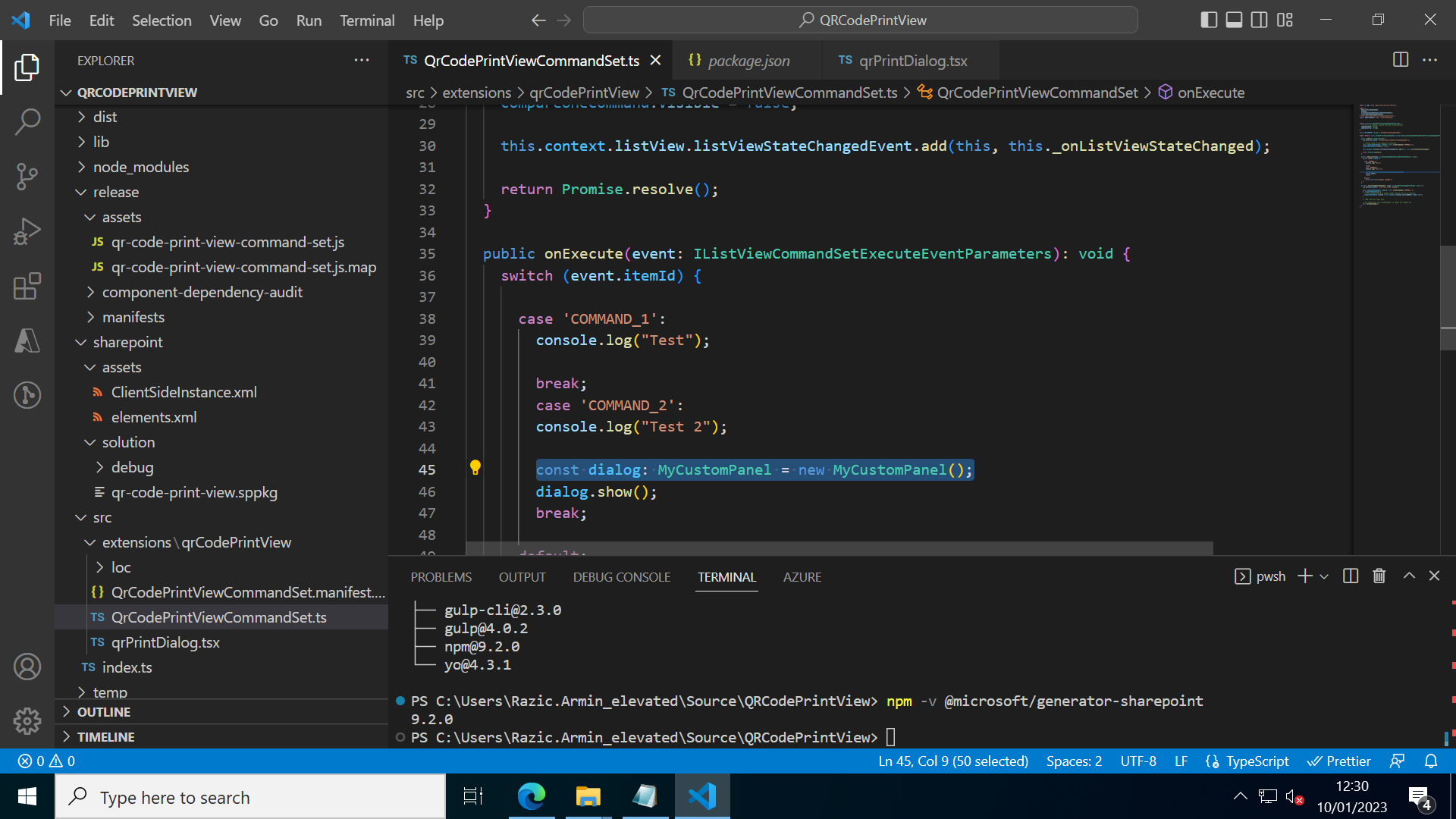The width and height of the screenshot is (1456, 819).
Task: Switch to the qrPrintDialog.tsx tab
Action: click(914, 60)
